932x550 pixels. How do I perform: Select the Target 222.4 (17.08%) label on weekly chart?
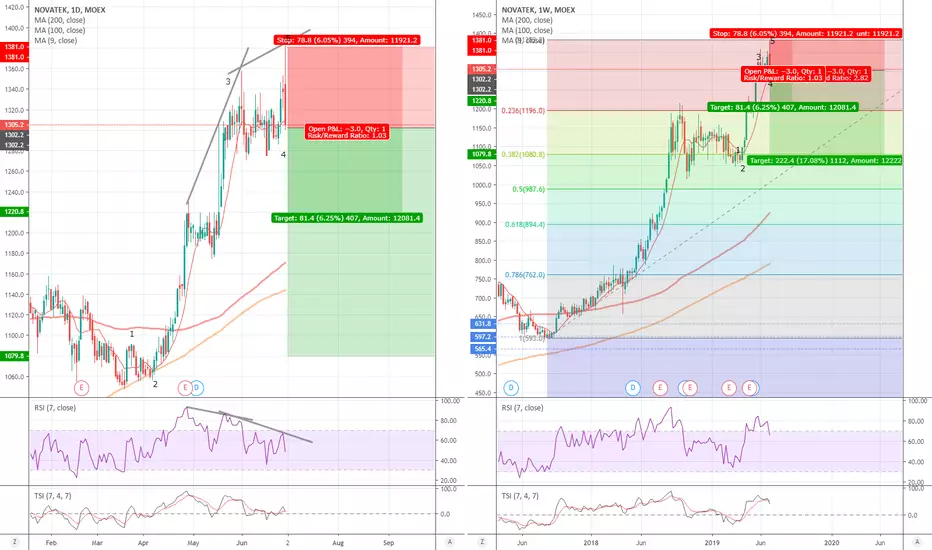[x=825, y=161]
